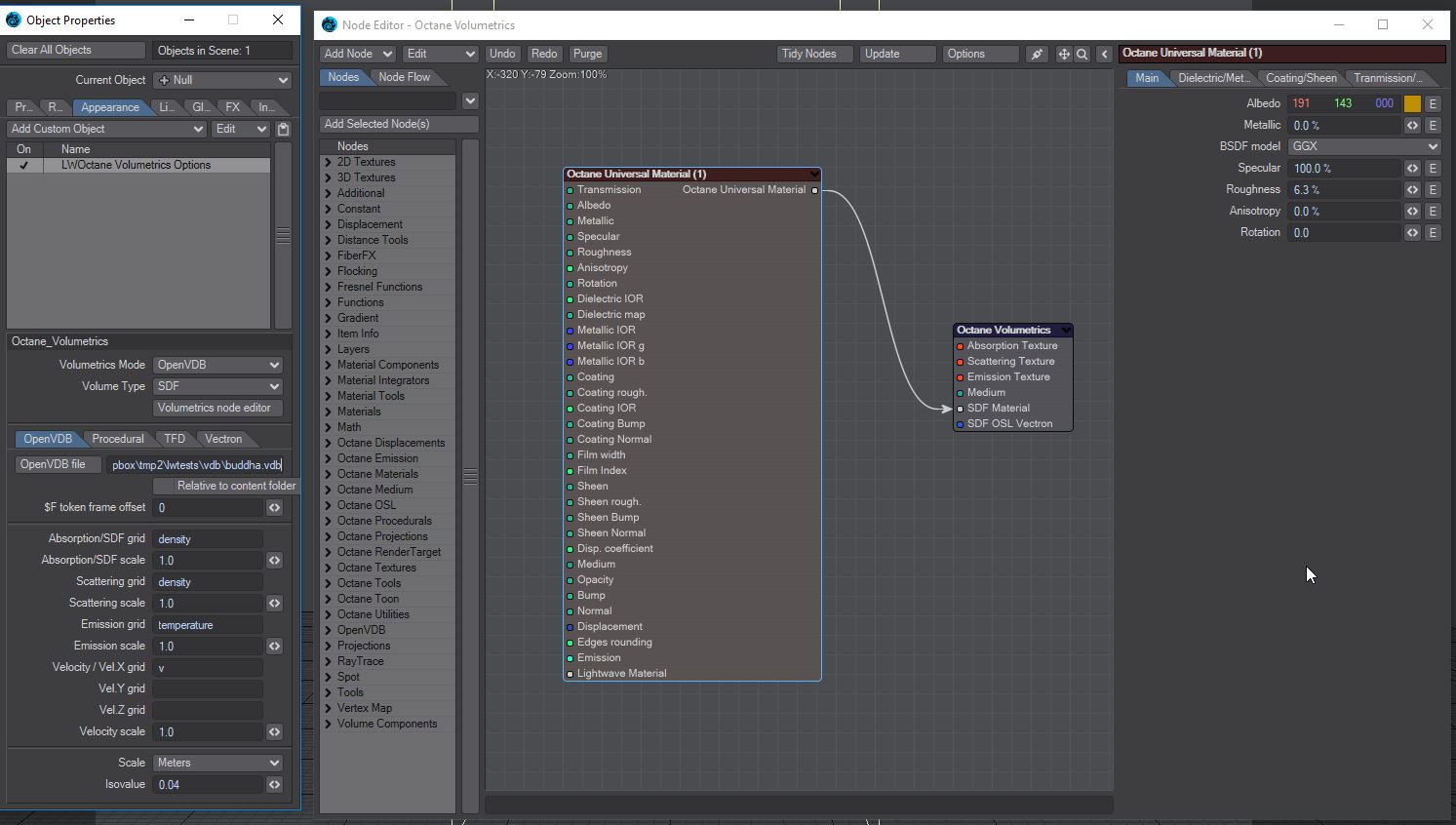Click the Undo button
This screenshot has width=1456, height=825.
click(502, 54)
